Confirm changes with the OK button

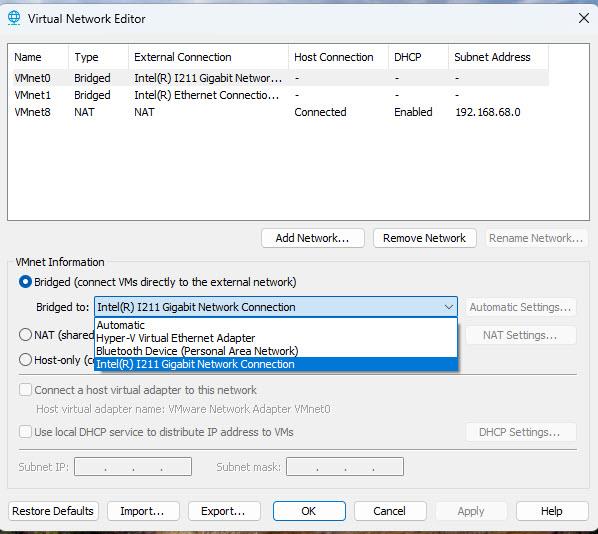(x=309, y=511)
